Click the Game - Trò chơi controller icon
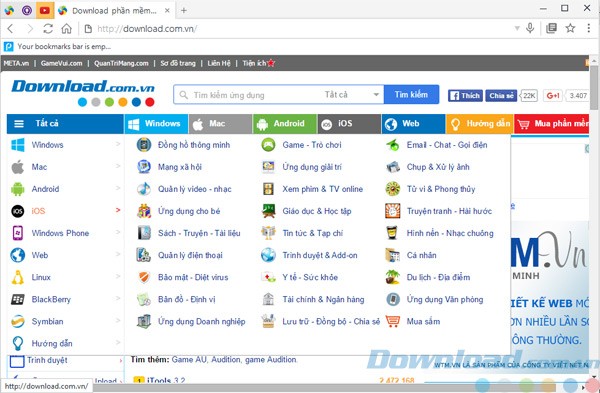Viewport: 600px width, 393px height. pos(268,145)
